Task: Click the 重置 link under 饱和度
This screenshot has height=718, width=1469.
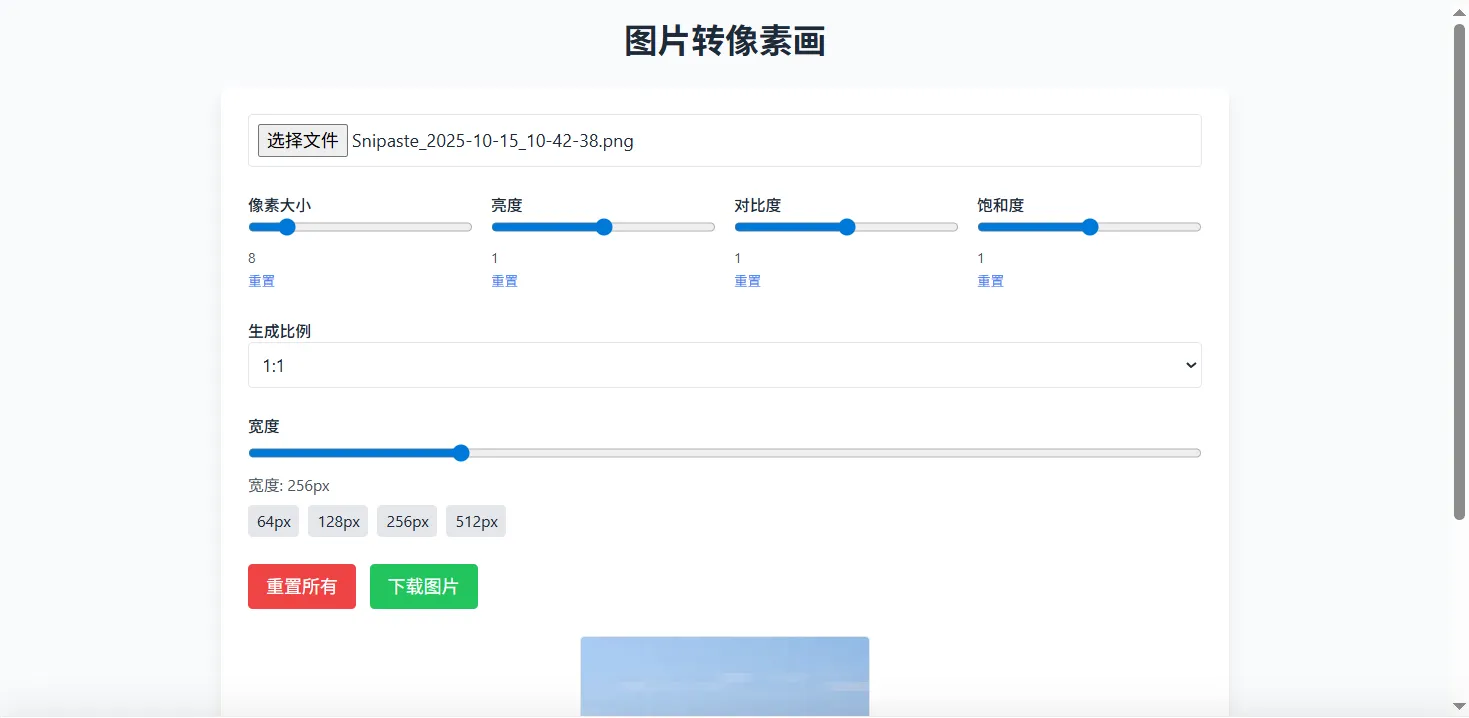Action: (x=990, y=281)
